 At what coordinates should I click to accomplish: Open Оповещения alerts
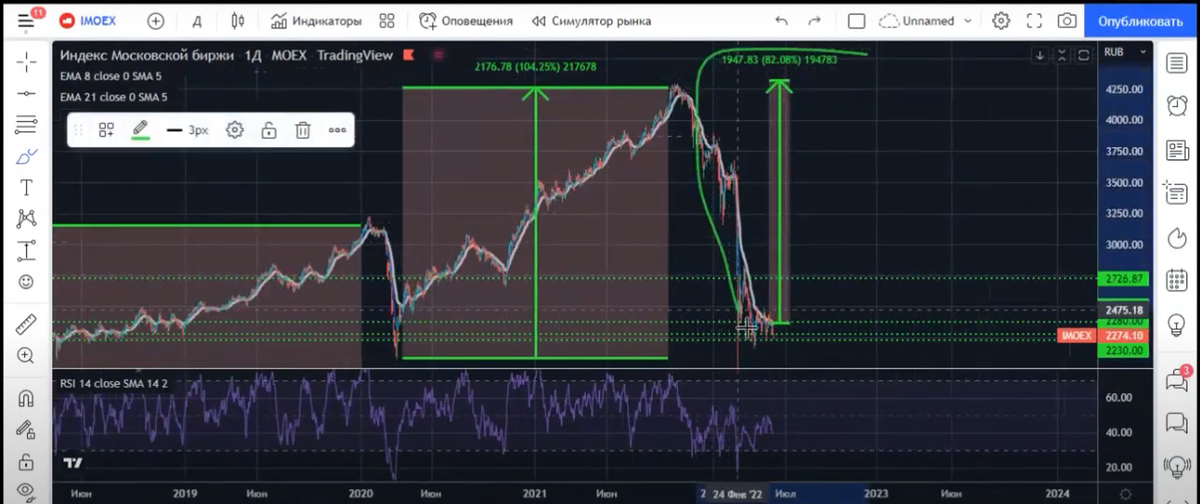pyautogui.click(x=465, y=21)
